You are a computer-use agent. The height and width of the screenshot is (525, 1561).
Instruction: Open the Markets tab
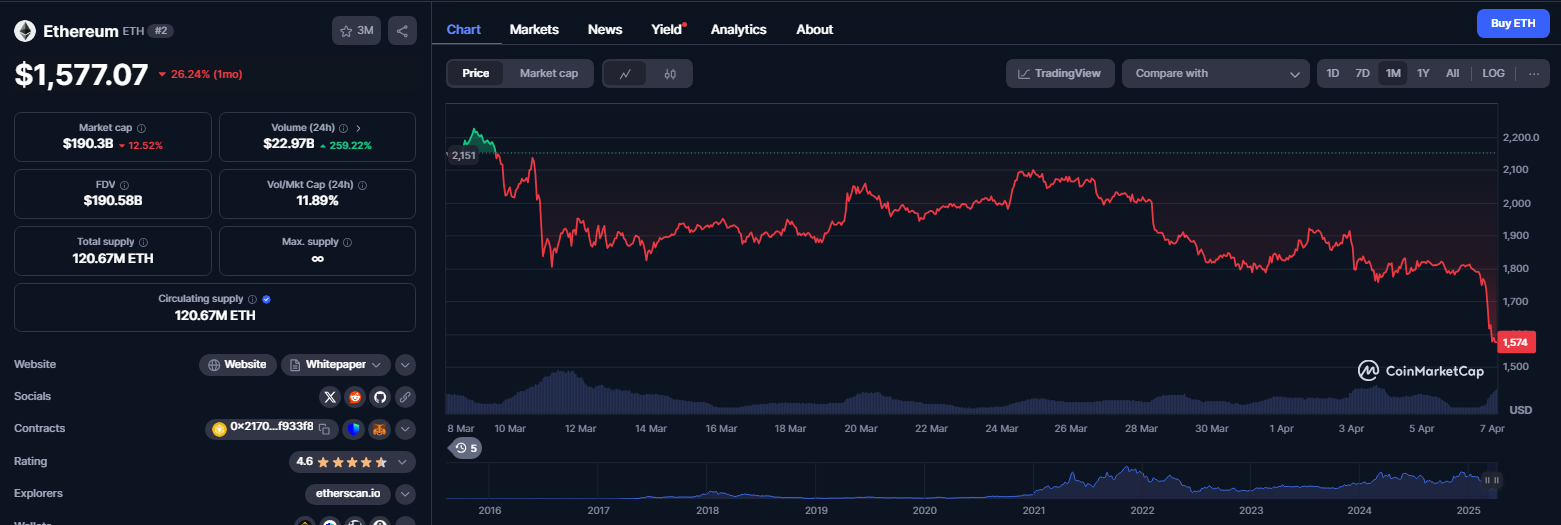click(x=534, y=29)
